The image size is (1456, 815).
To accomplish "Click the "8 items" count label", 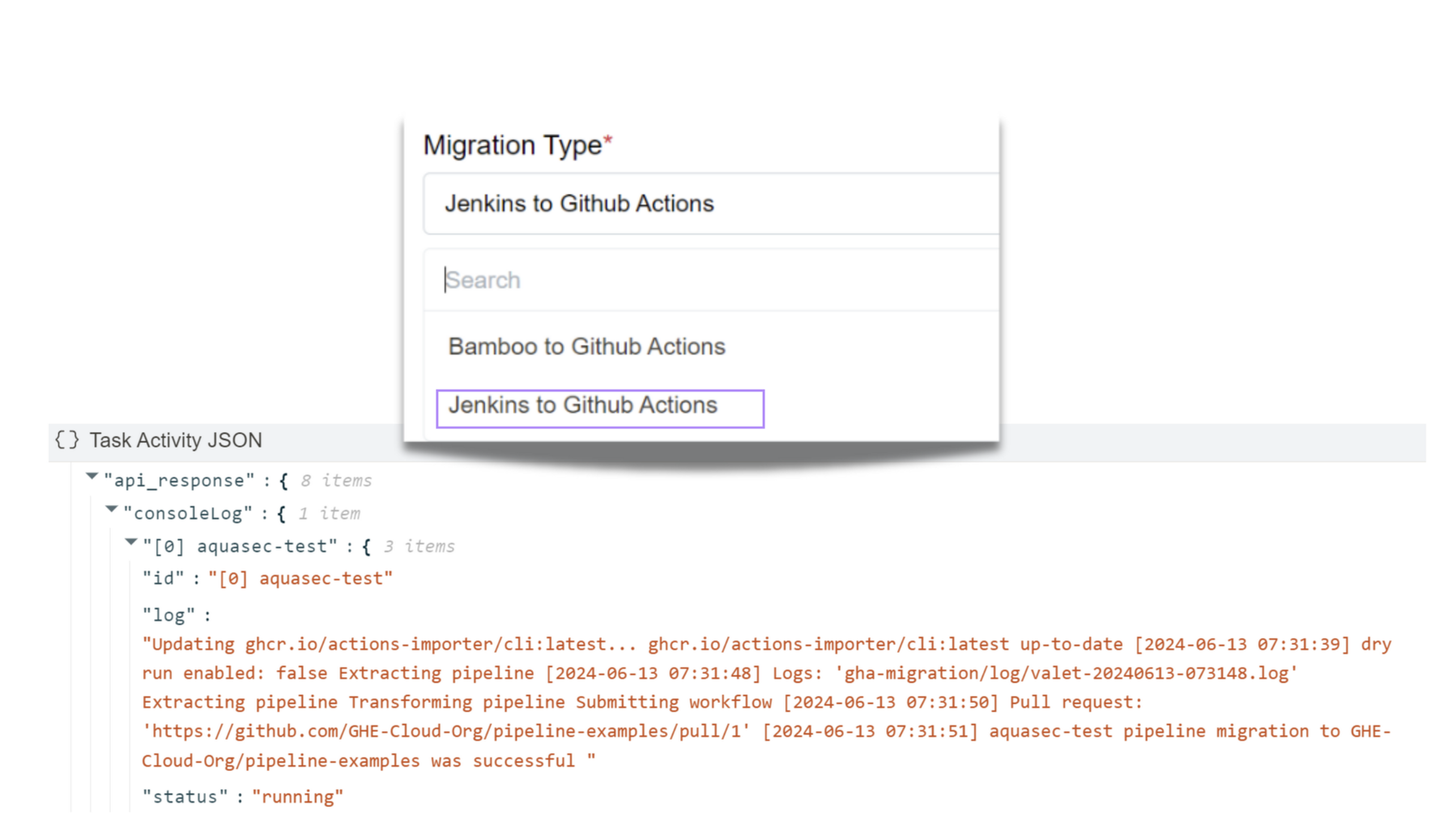I will pyautogui.click(x=336, y=481).
